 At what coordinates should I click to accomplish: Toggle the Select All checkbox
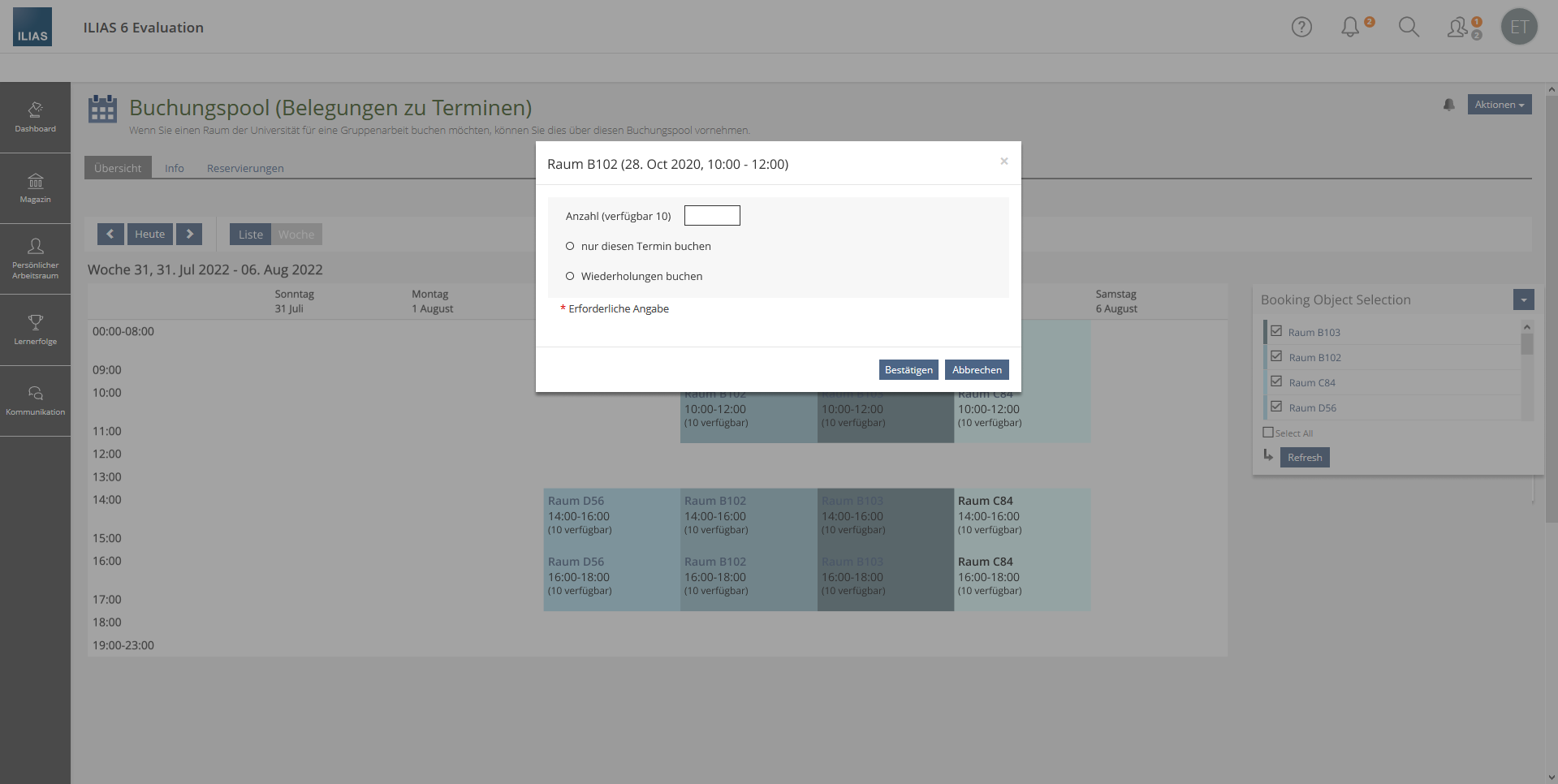[1268, 433]
